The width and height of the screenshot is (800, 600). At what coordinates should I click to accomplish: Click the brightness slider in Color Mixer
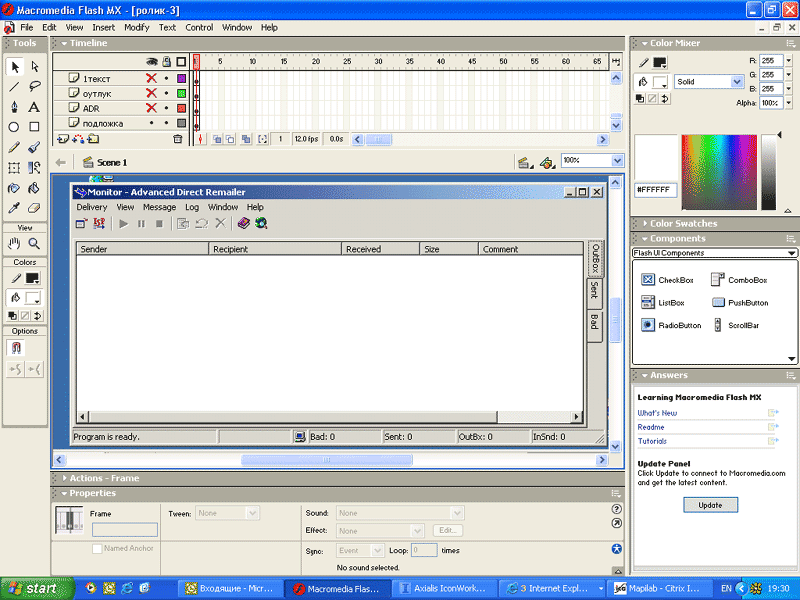pyautogui.click(x=769, y=172)
